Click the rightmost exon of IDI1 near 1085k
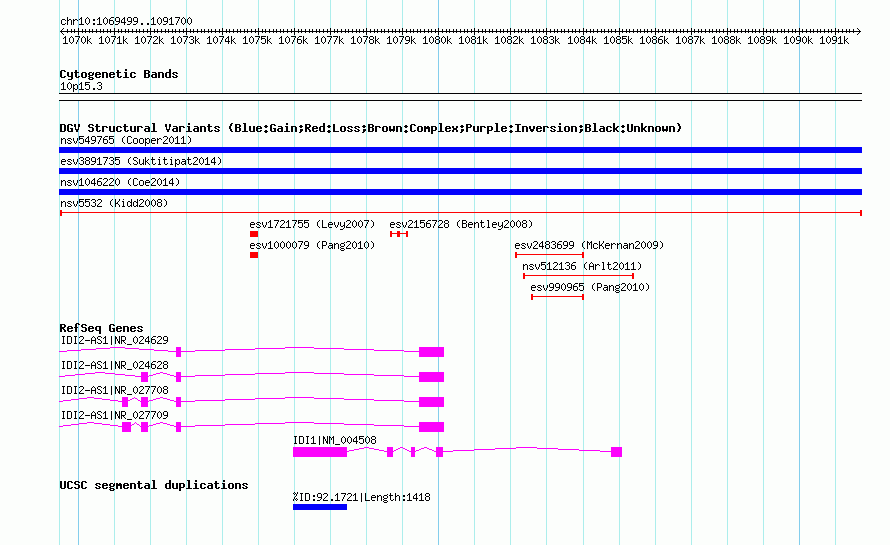This screenshot has width=890, height=545. 616,452
